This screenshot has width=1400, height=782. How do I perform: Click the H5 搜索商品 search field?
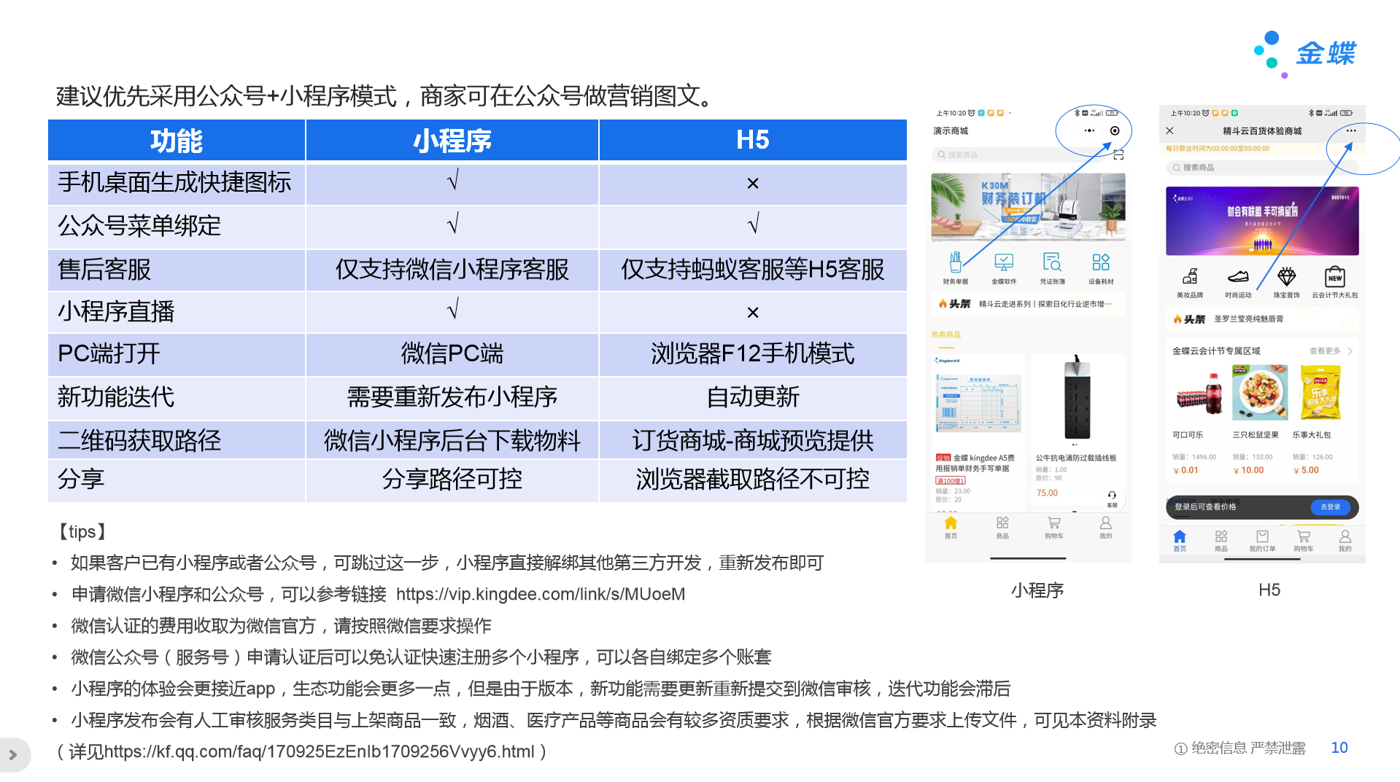[1262, 168]
